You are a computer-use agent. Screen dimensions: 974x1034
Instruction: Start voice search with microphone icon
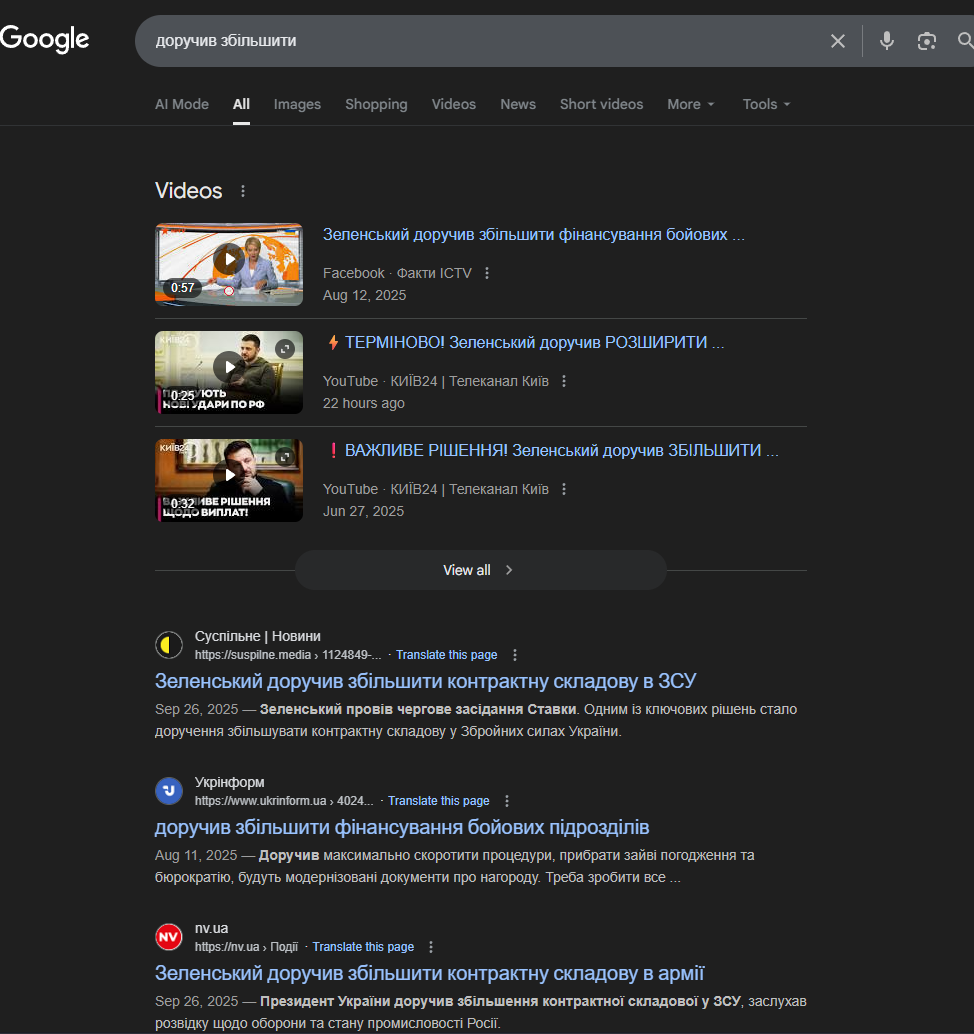[886, 41]
